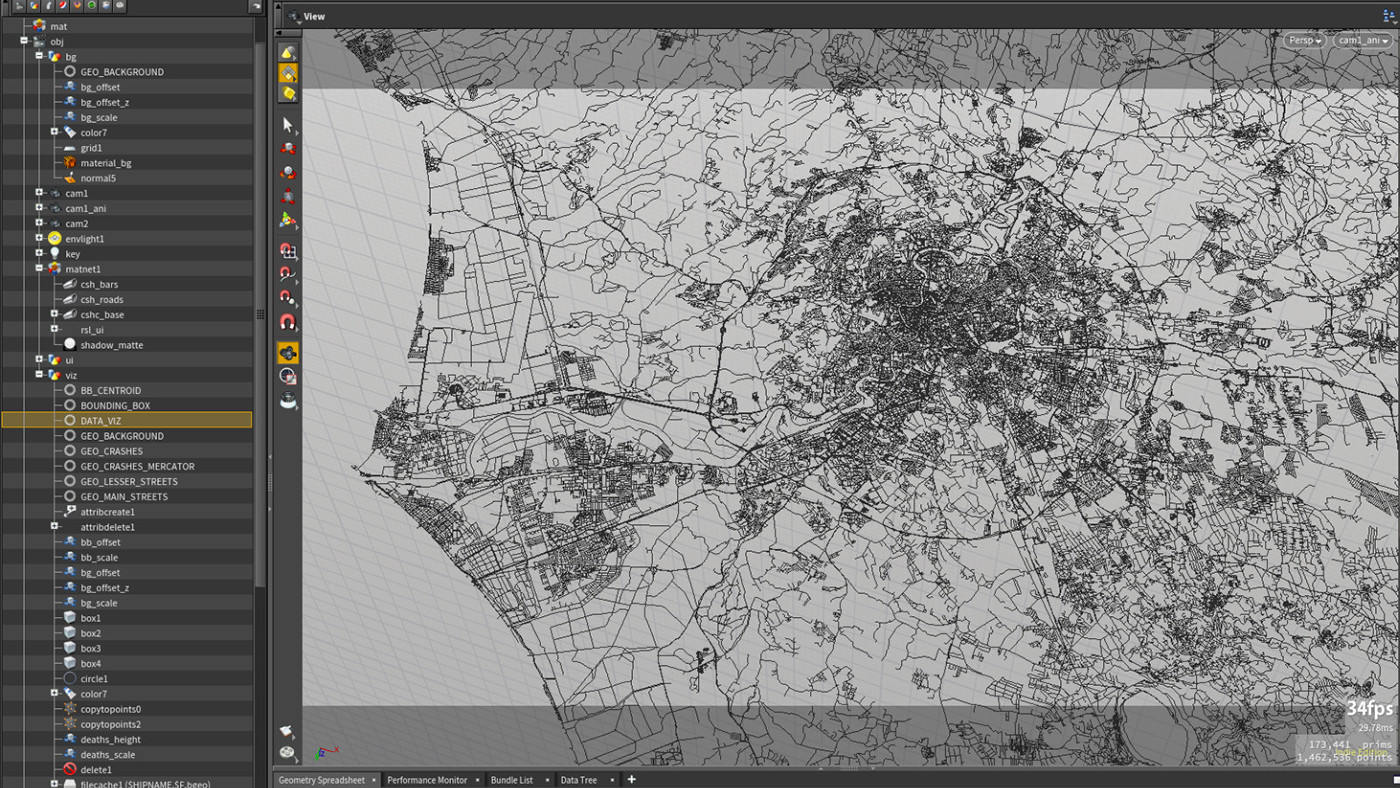Collapse the matnet1 node
This screenshot has height=788, width=1400.
[39, 268]
